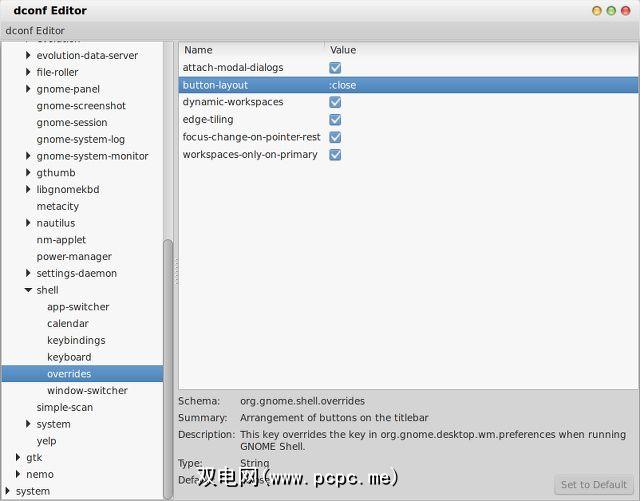
Task: Edit the :close value cell
Action: 343,85
